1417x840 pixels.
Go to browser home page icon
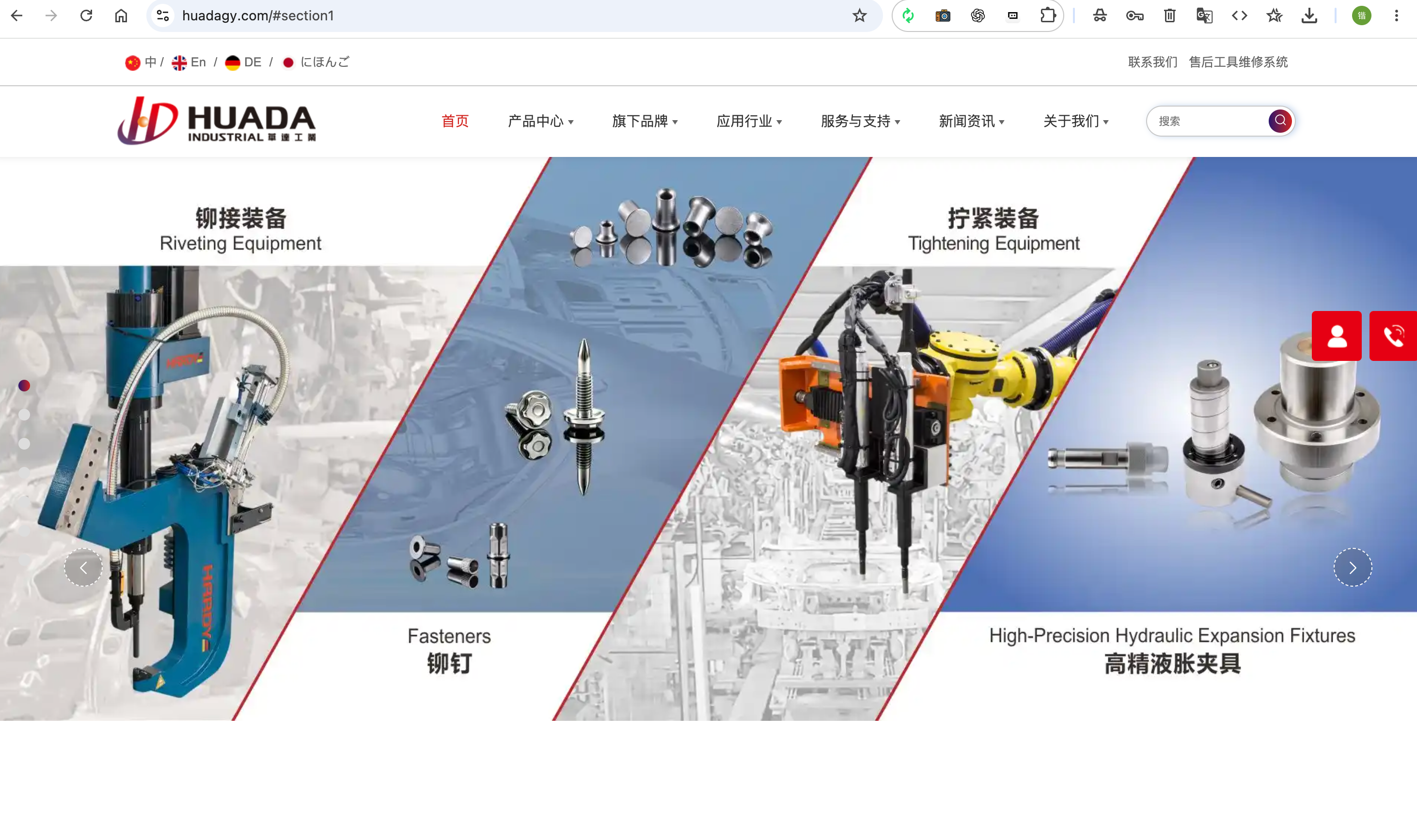(x=121, y=16)
